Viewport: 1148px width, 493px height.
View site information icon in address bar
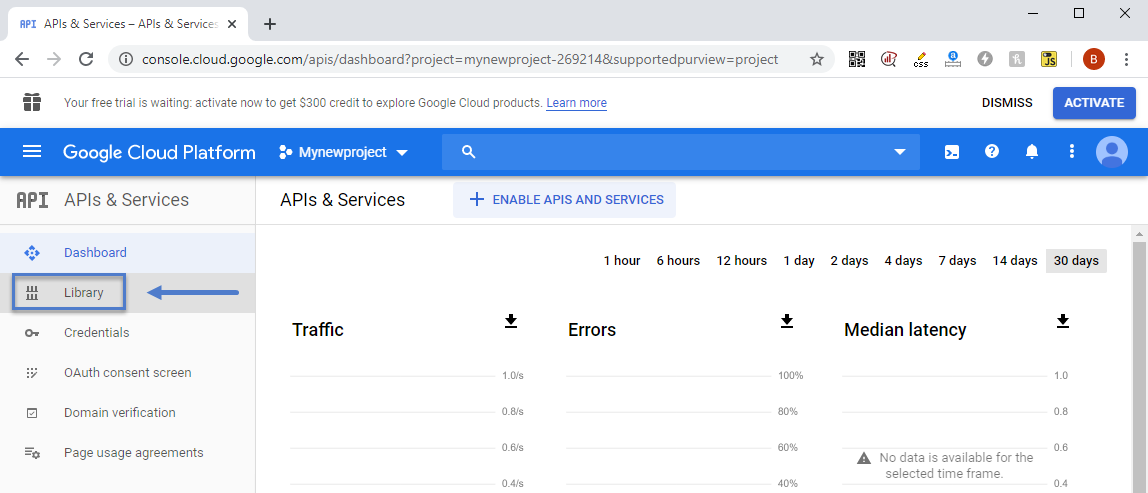coord(126,59)
